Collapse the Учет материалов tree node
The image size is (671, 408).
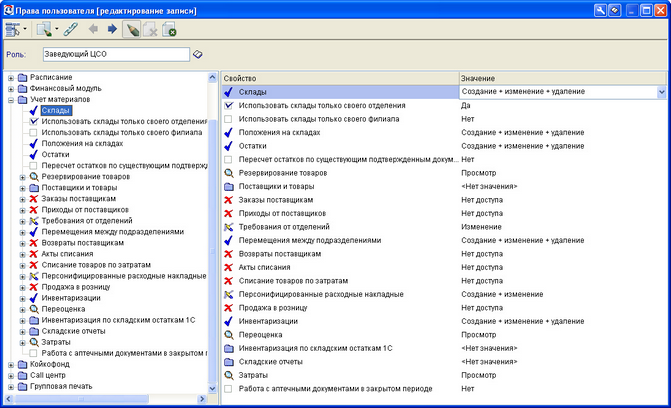(x=11, y=100)
